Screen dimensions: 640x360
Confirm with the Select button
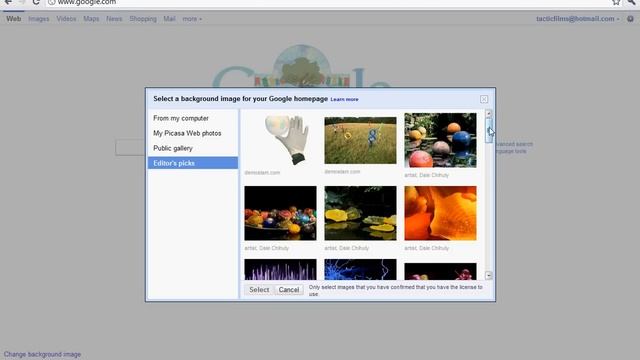pyautogui.click(x=259, y=289)
